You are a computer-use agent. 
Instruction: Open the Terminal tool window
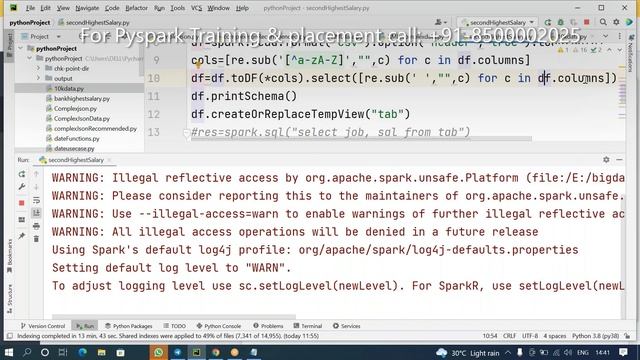[x=308, y=326]
